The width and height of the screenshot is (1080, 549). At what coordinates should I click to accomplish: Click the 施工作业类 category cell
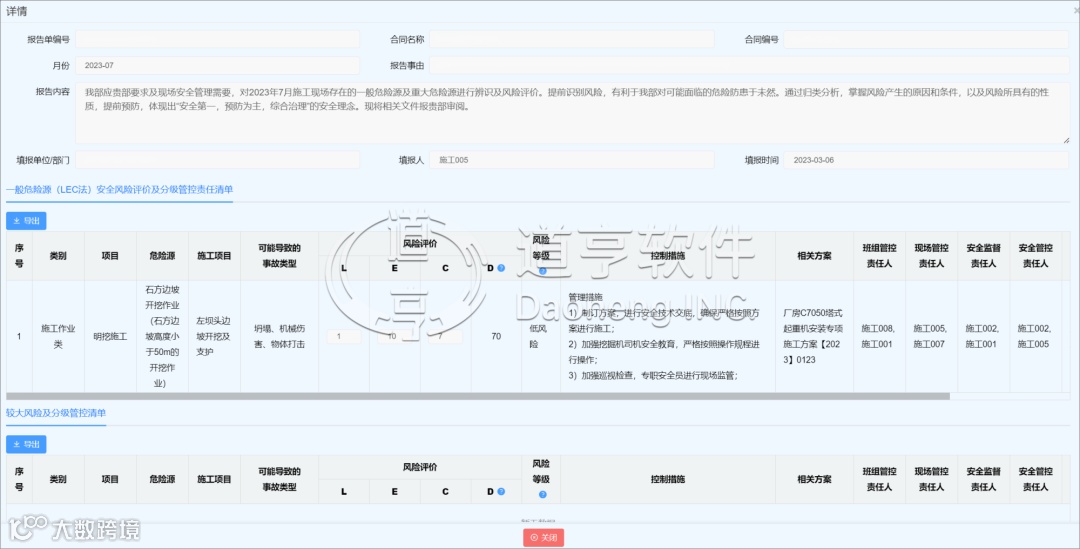pyautogui.click(x=58, y=337)
